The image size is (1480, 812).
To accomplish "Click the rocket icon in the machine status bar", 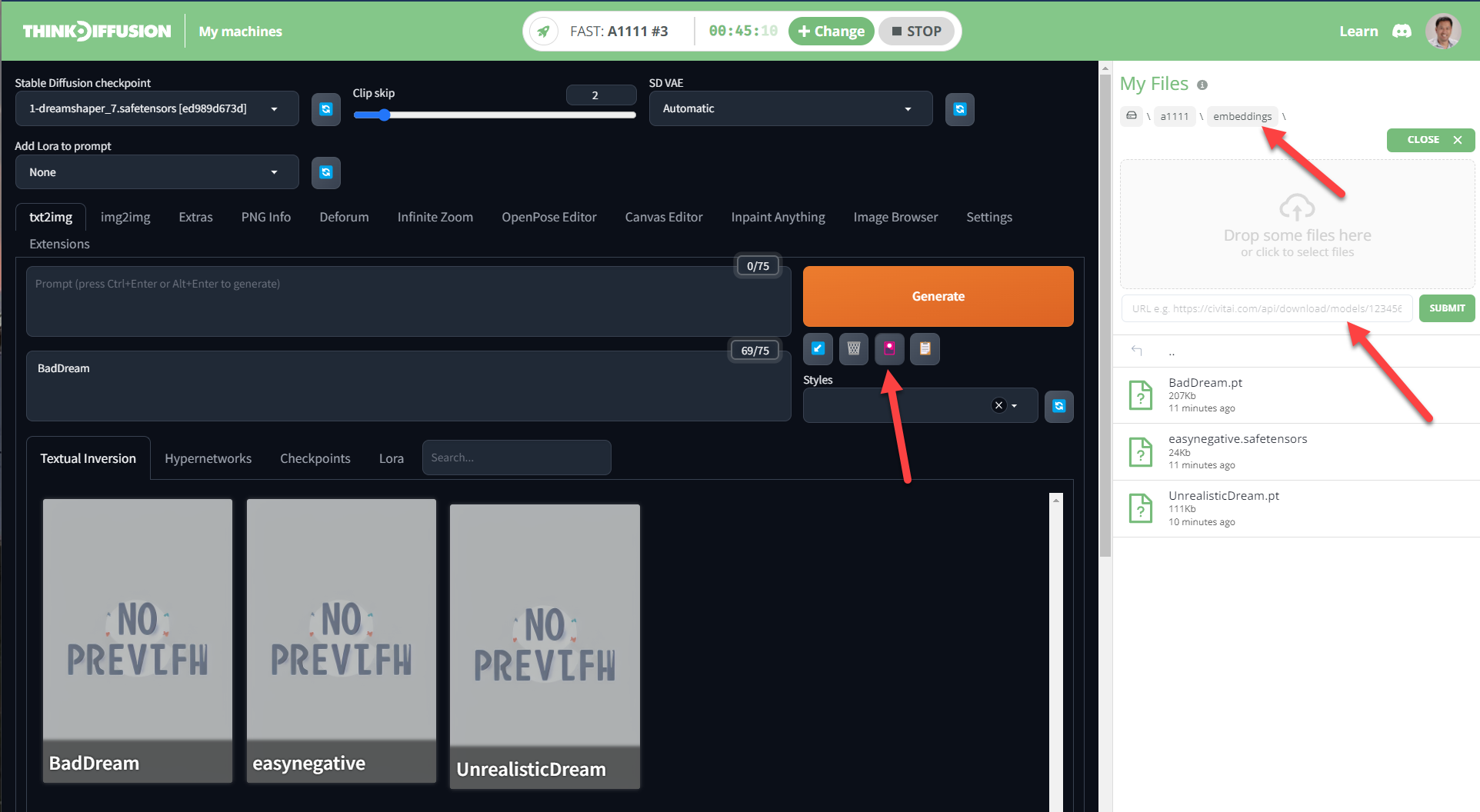I will click(544, 32).
